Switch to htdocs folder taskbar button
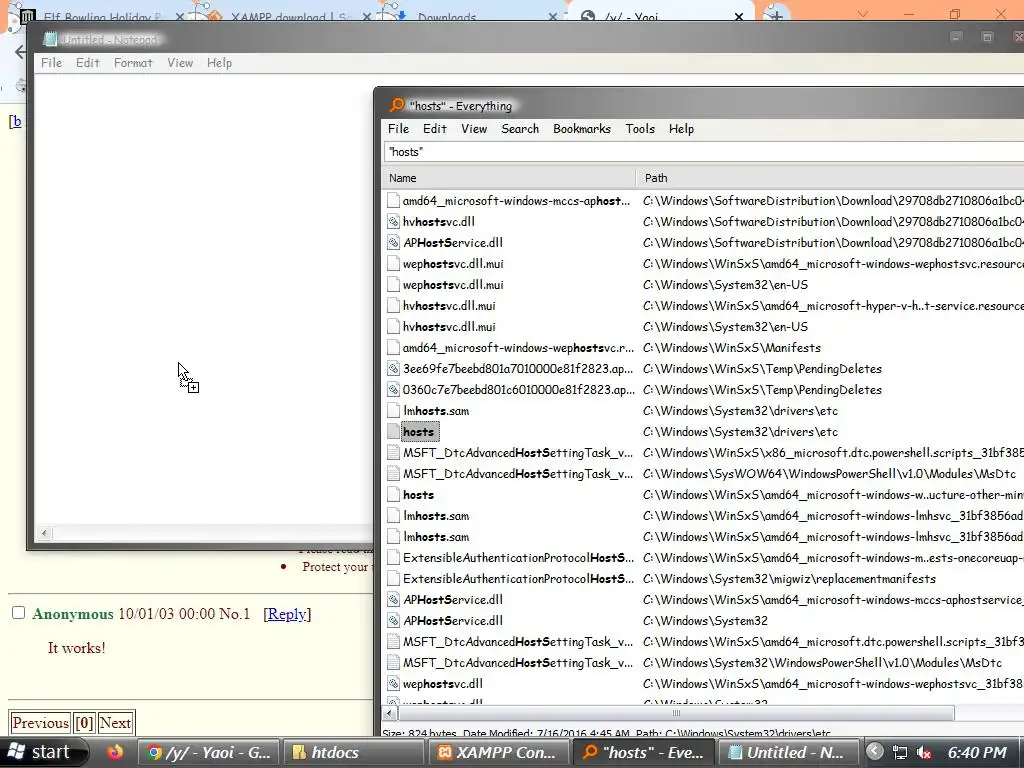Viewport: 1024px width, 768px height. point(352,752)
